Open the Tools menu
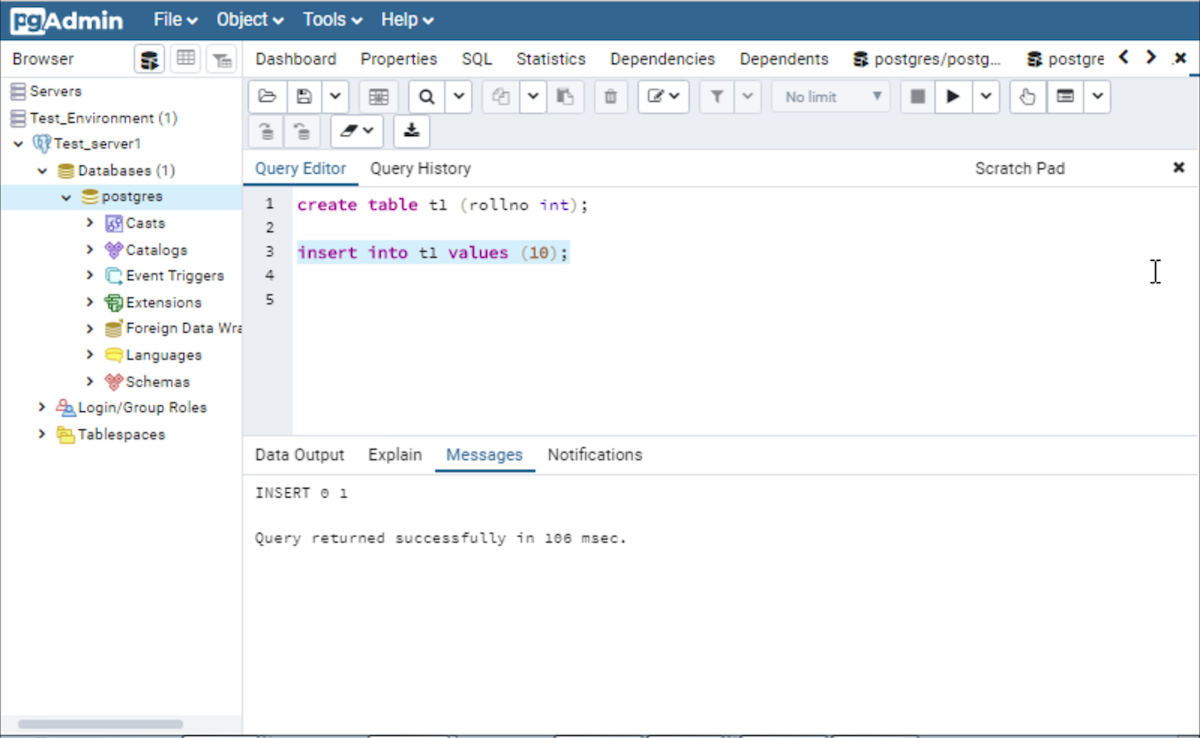 tap(333, 20)
